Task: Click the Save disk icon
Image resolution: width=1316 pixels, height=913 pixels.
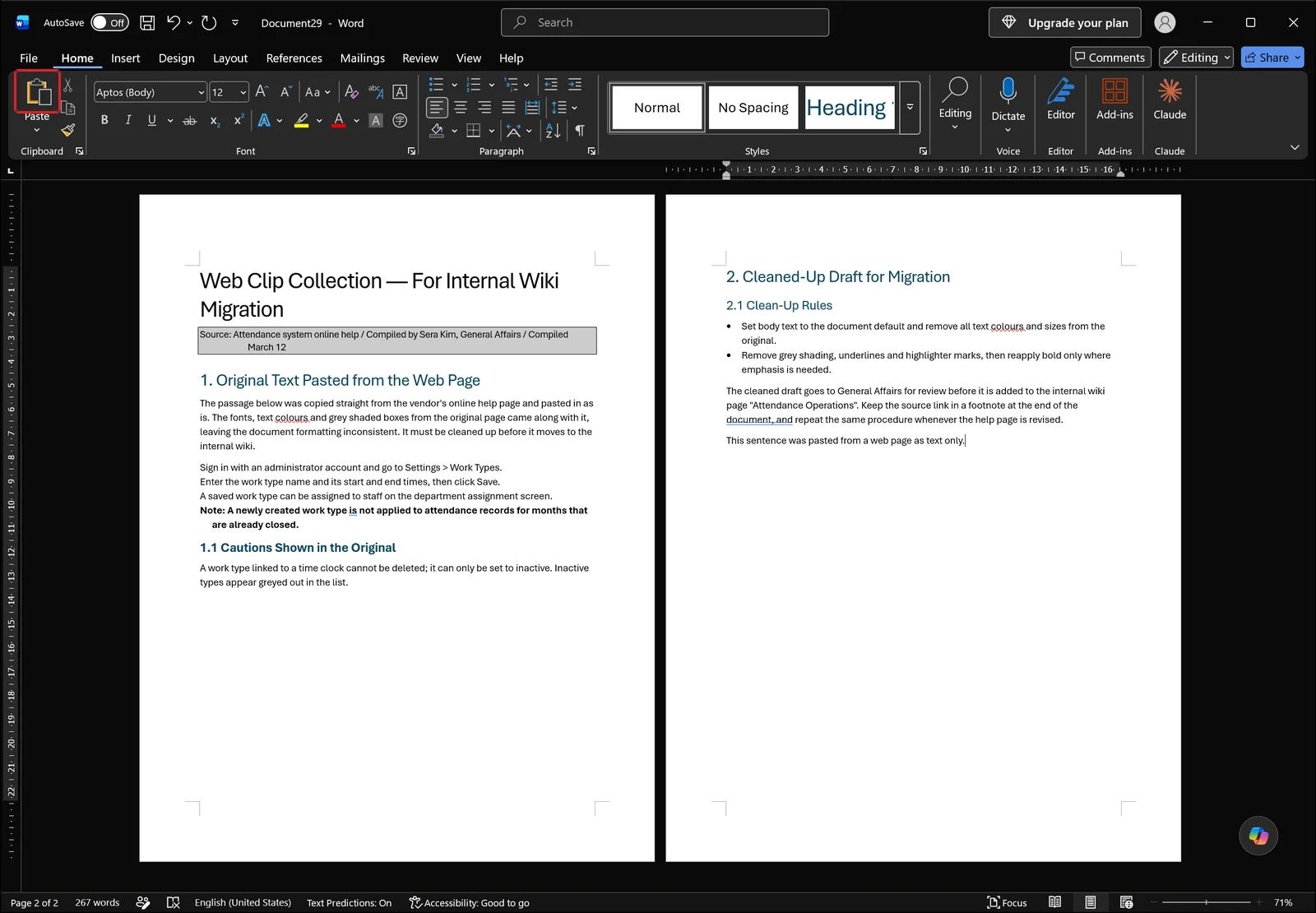Action: coord(147,23)
